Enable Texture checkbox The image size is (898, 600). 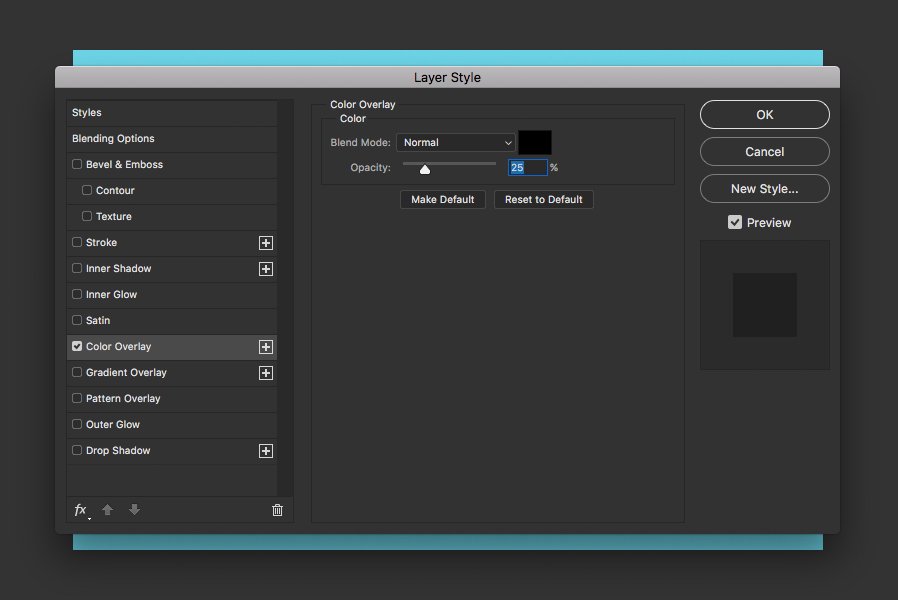pos(87,216)
